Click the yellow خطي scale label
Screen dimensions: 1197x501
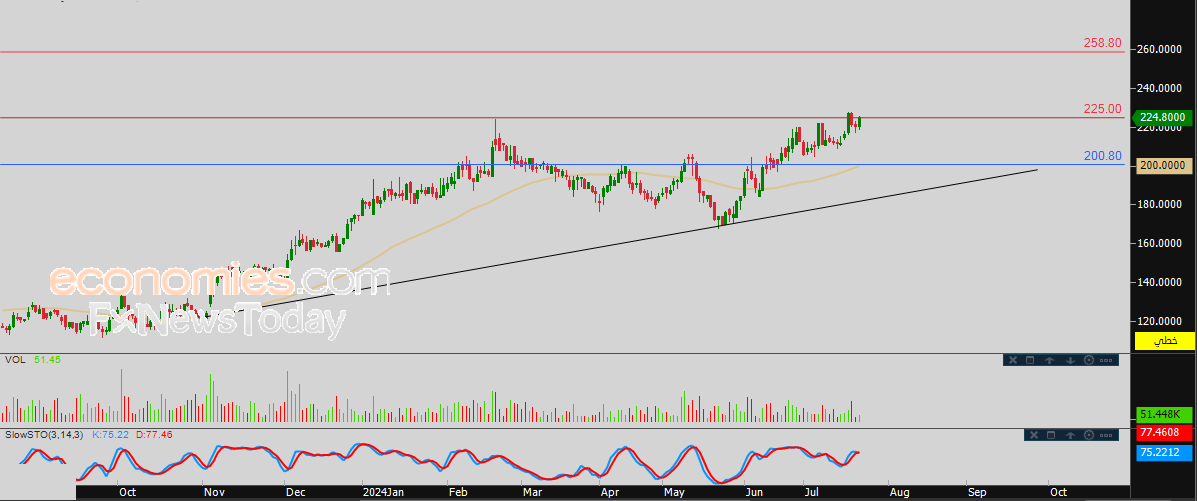1164,341
